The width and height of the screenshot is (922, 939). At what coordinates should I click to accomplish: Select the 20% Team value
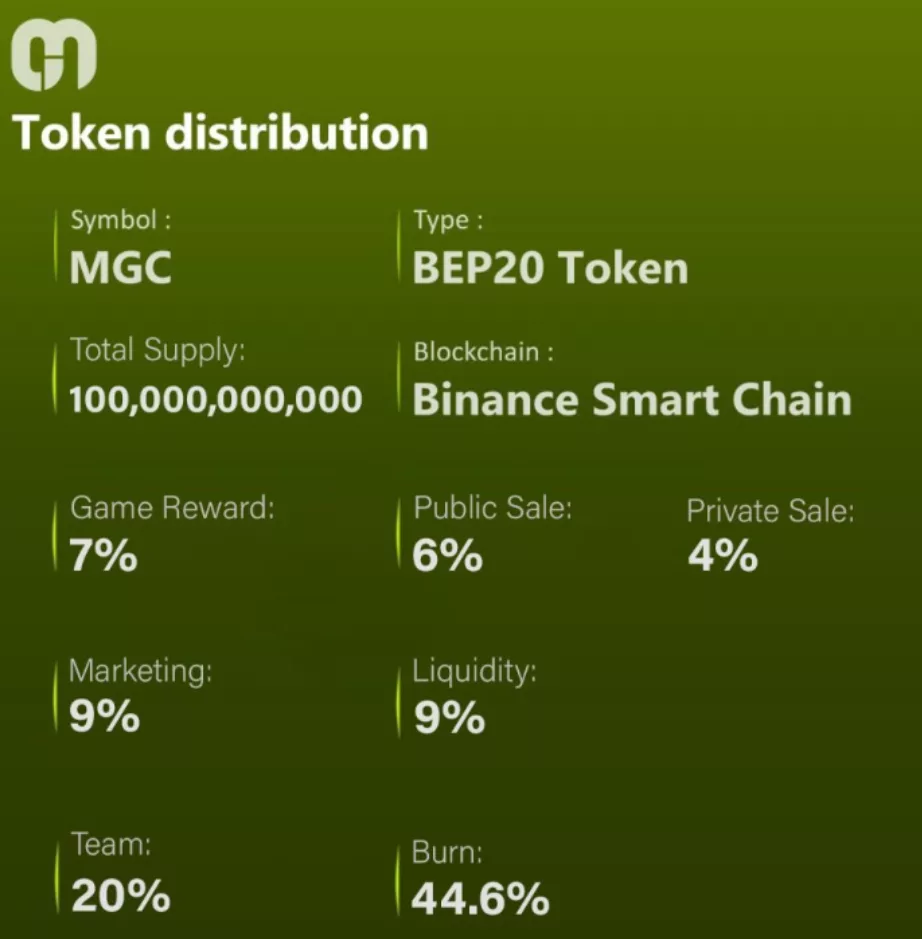pyautogui.click(x=121, y=896)
